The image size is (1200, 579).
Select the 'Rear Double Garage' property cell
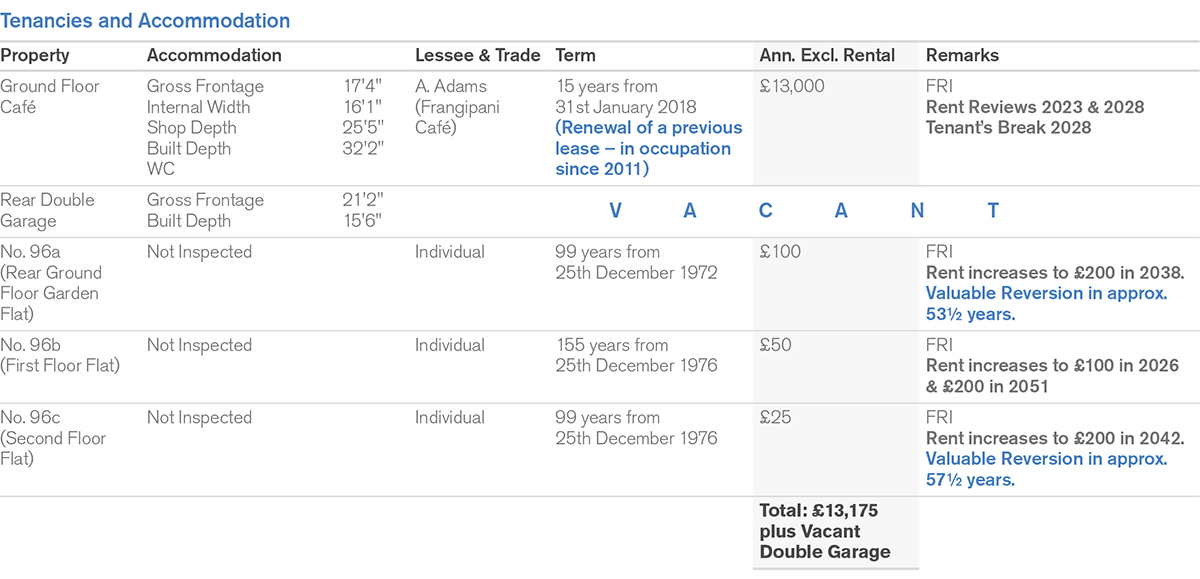point(47,210)
